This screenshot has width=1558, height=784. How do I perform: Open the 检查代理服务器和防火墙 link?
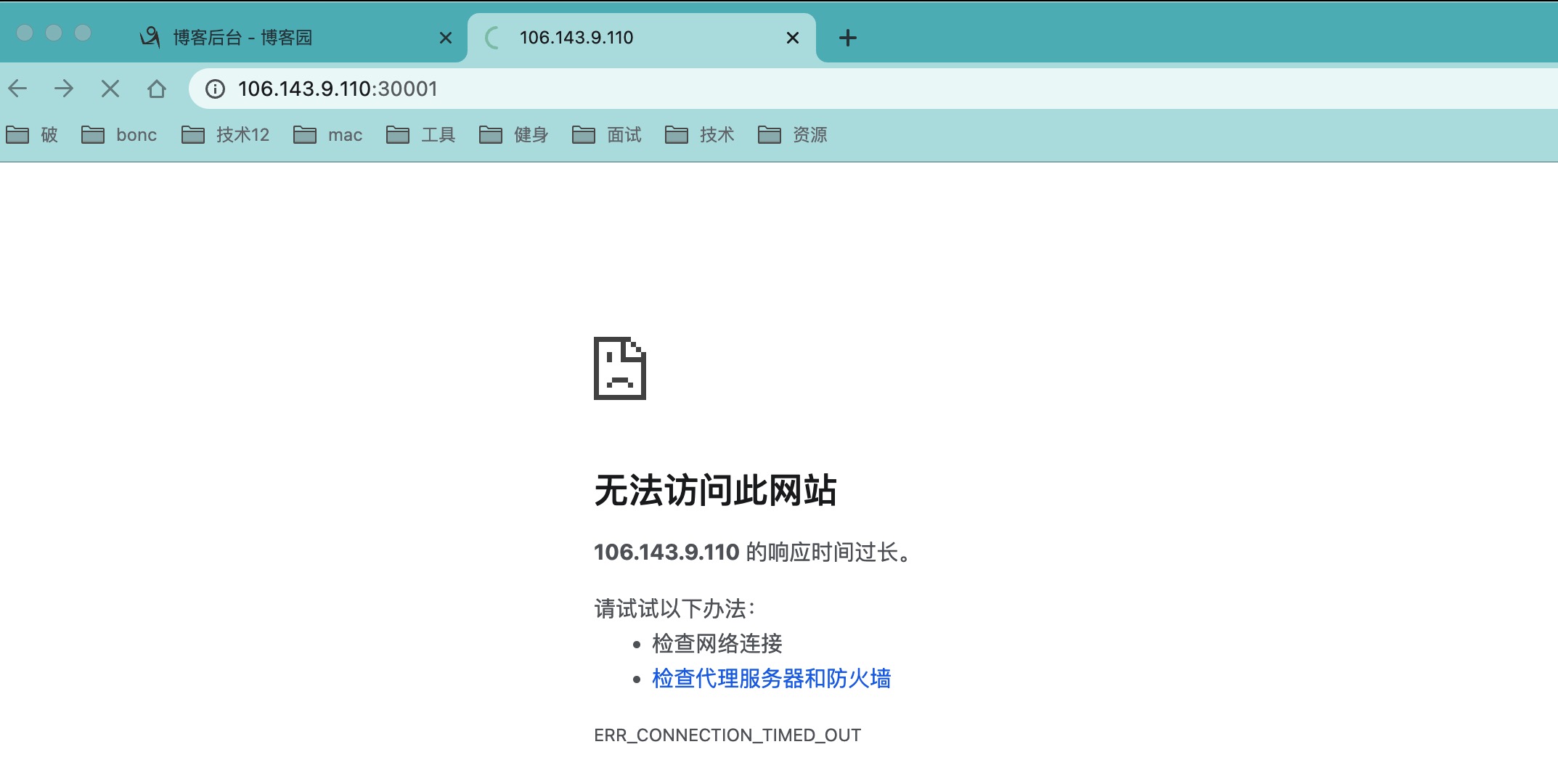771,678
